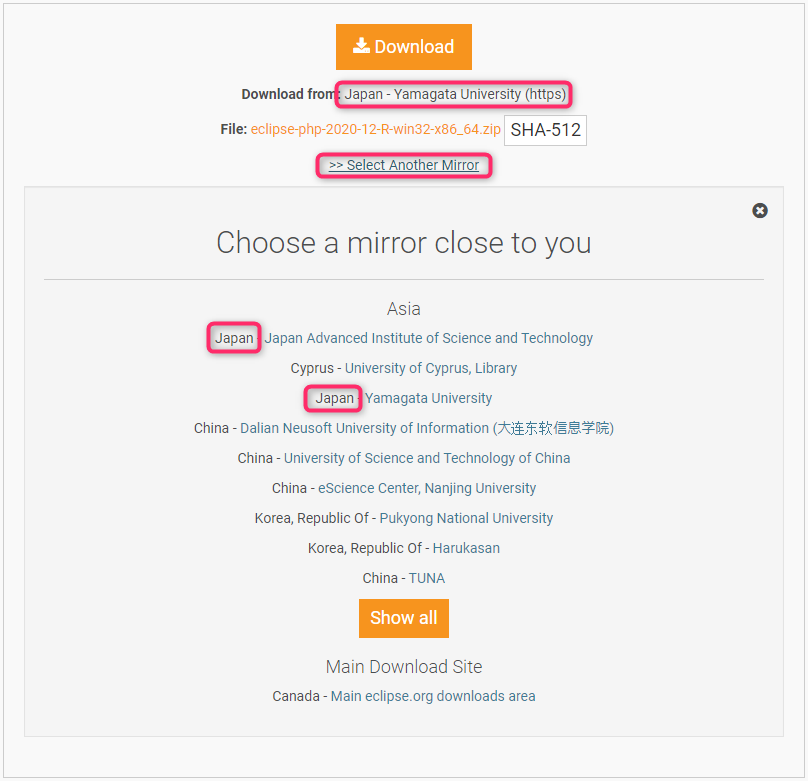Open the eclipse-php-2020-12-R zip file link

pos(376,129)
